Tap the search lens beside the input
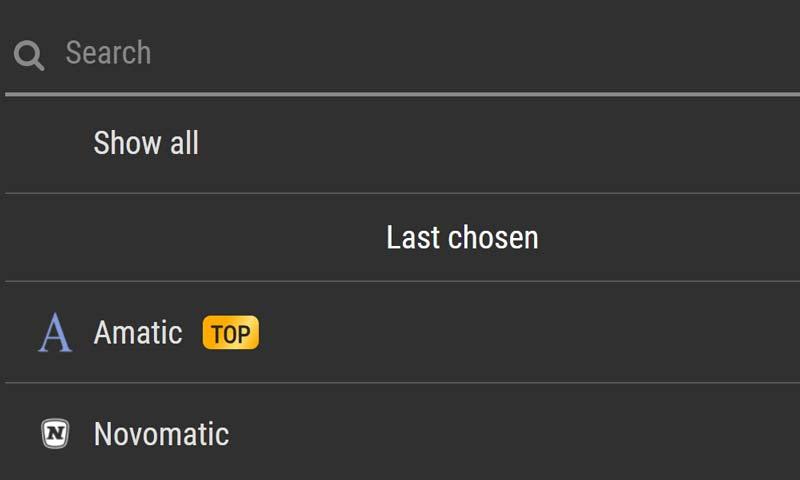The width and height of the screenshot is (800, 480). [29, 55]
